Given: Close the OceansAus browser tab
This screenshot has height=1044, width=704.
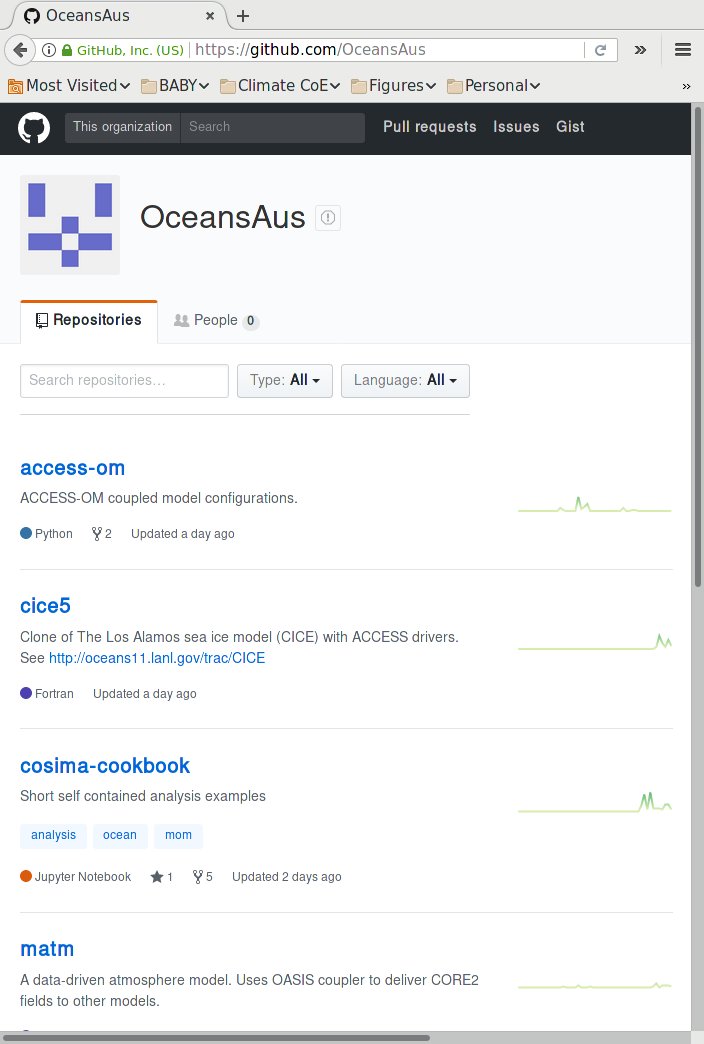Looking at the screenshot, I should click(210, 15).
